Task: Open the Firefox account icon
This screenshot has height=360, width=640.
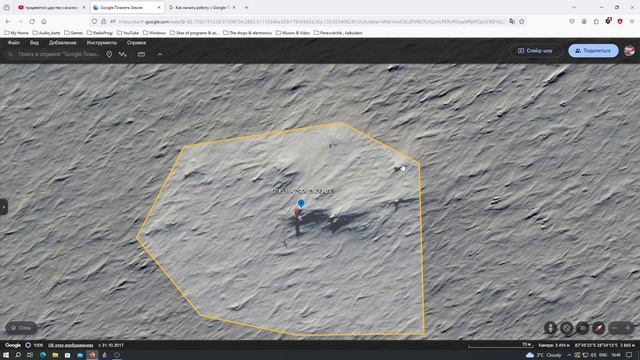Action: (584, 21)
